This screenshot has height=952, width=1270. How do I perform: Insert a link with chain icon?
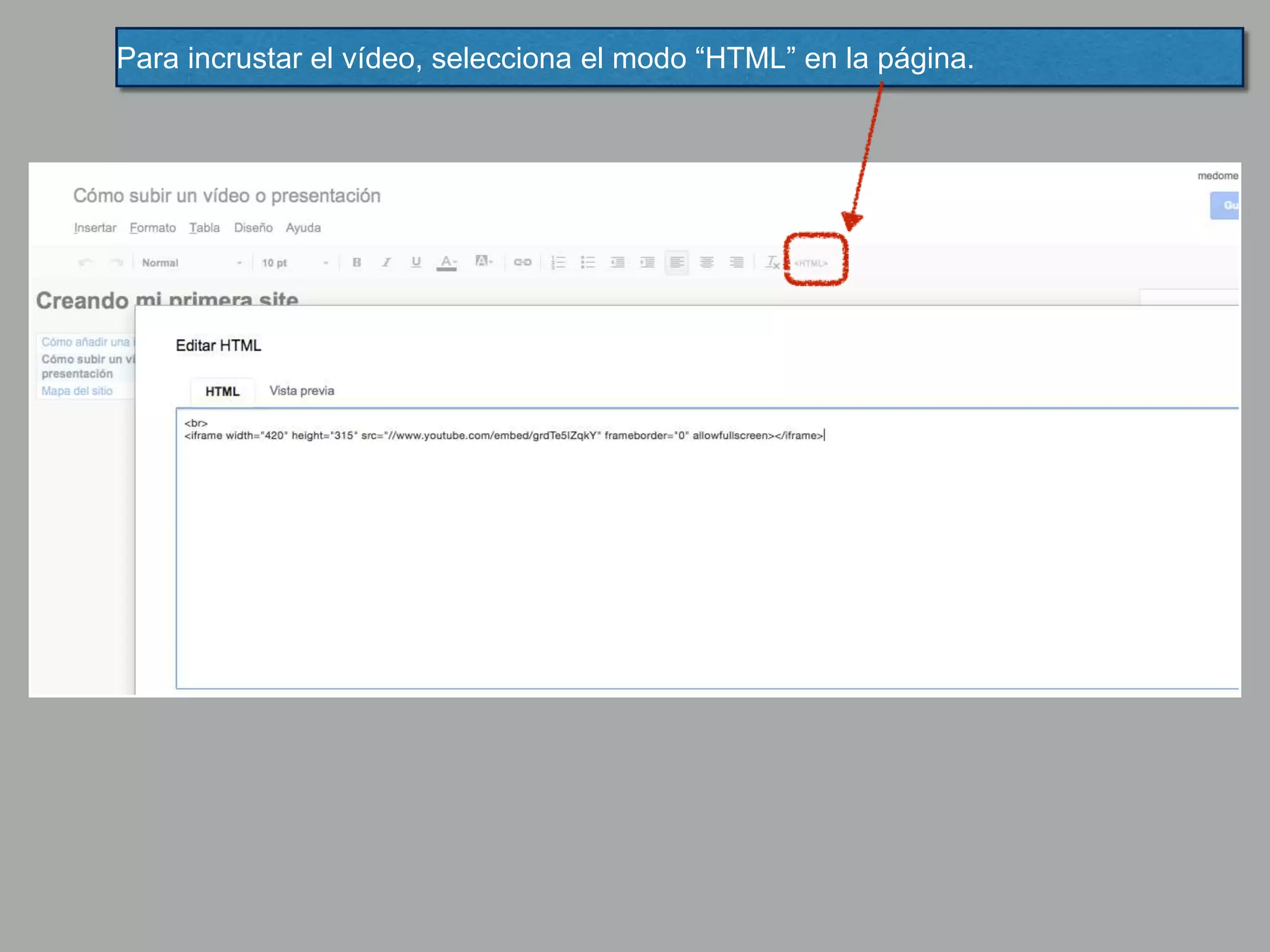(x=522, y=262)
